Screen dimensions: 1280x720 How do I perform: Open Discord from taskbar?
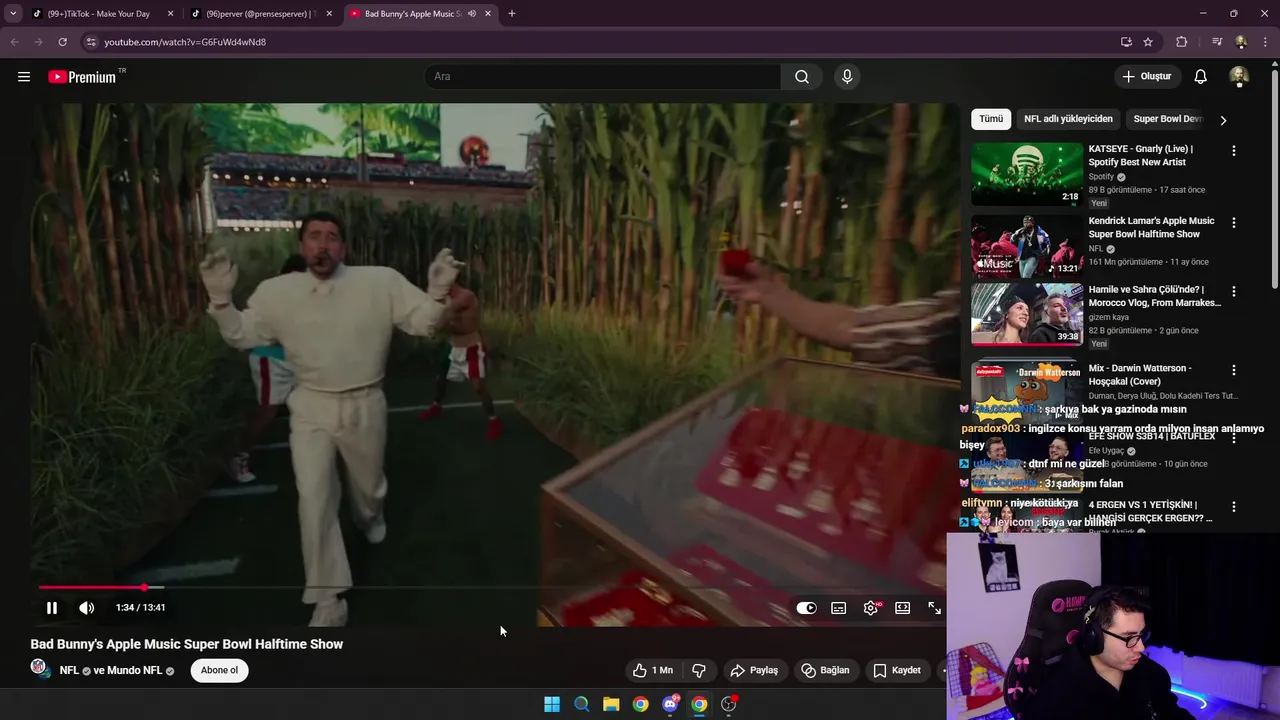(670, 704)
